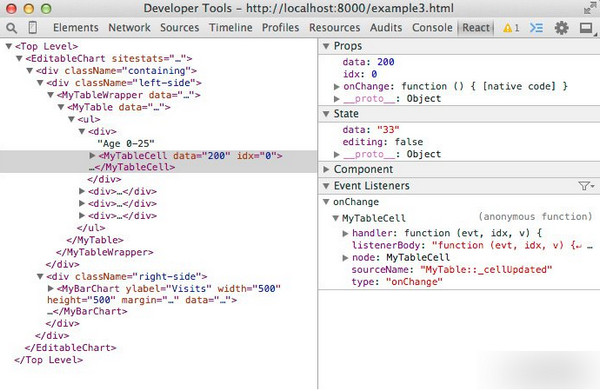Collapse the left-side div node
This screenshot has width=600, height=391.
[40, 83]
